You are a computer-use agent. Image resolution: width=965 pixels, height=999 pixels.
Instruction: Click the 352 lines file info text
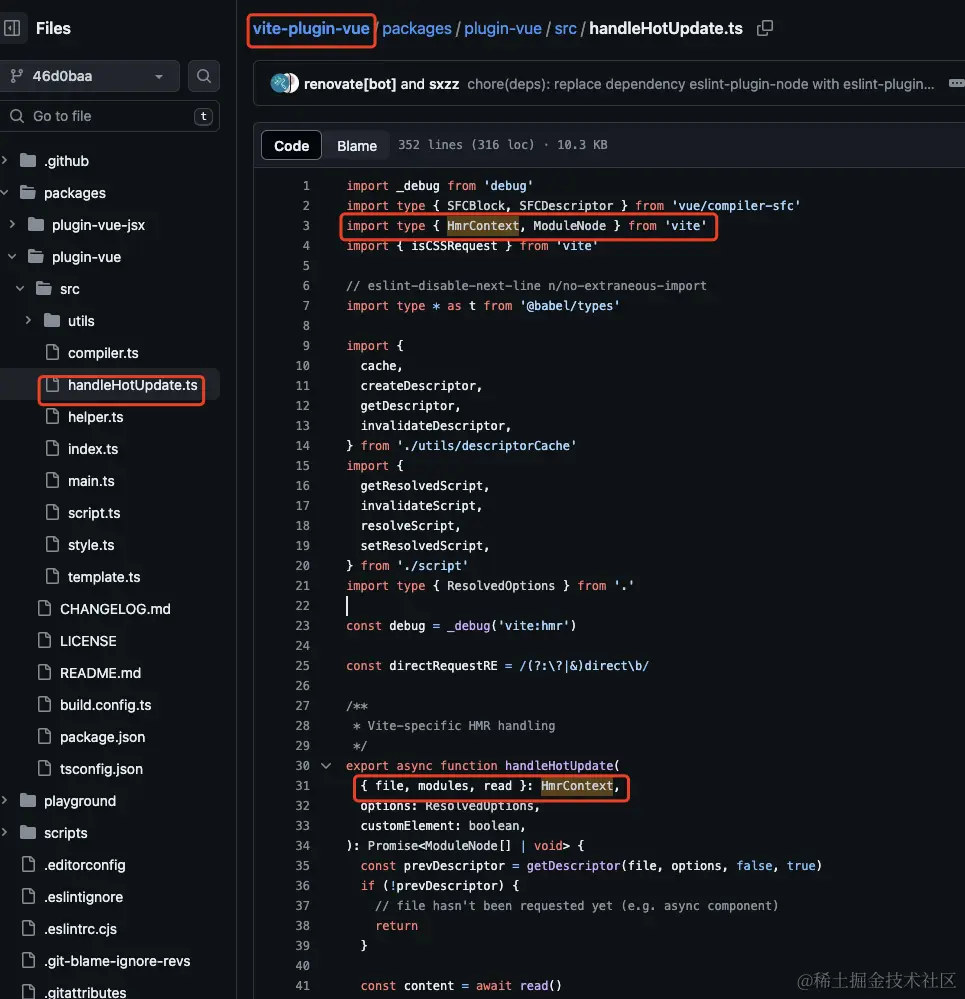(503, 145)
